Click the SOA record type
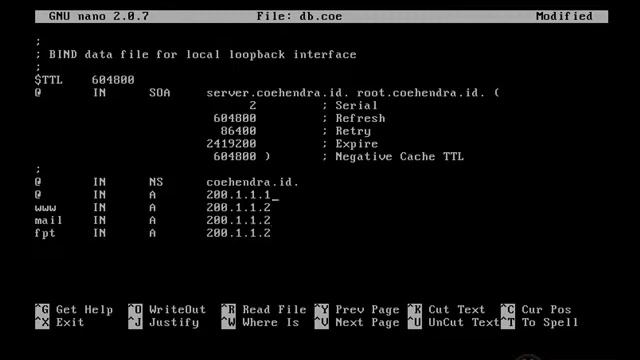 [x=160, y=93]
